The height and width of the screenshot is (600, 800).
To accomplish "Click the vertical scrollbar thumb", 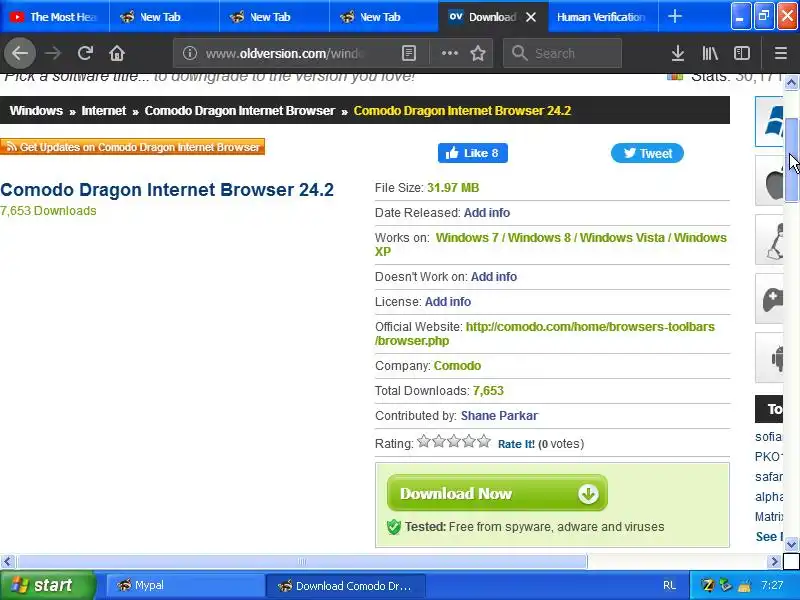I will (x=791, y=160).
